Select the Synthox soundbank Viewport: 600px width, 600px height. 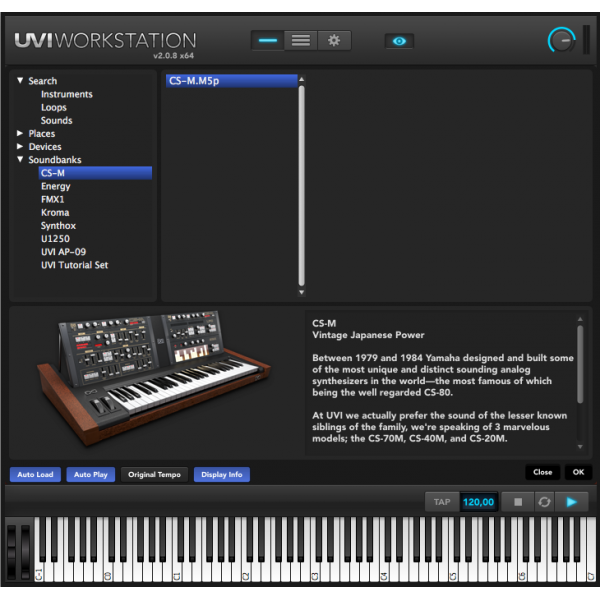tap(58, 226)
